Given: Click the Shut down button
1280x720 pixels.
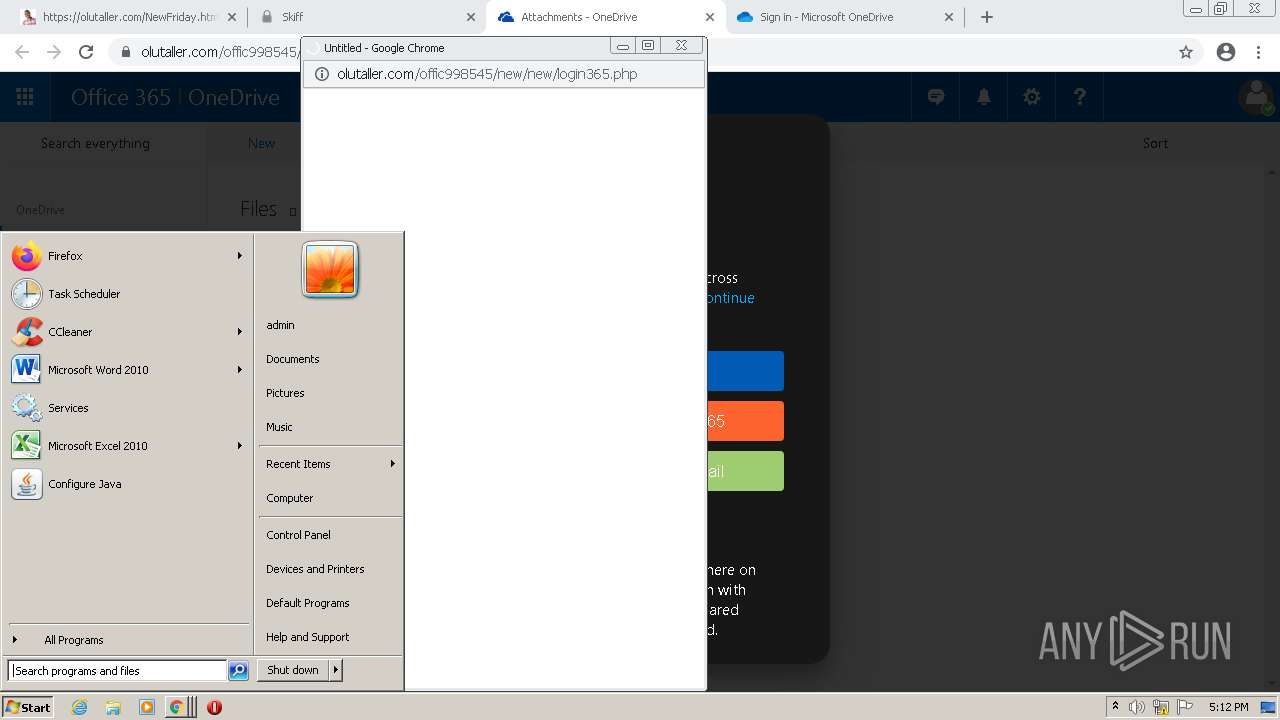Looking at the screenshot, I should tap(293, 670).
